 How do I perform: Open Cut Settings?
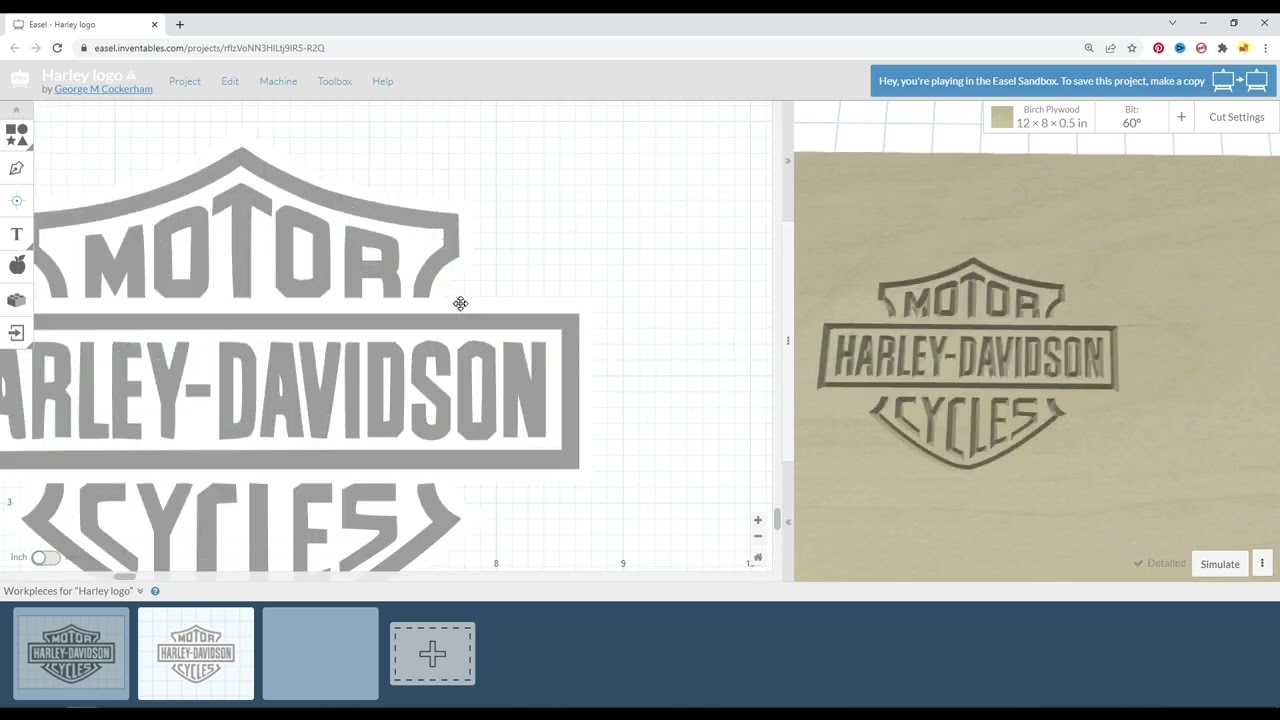(1237, 117)
